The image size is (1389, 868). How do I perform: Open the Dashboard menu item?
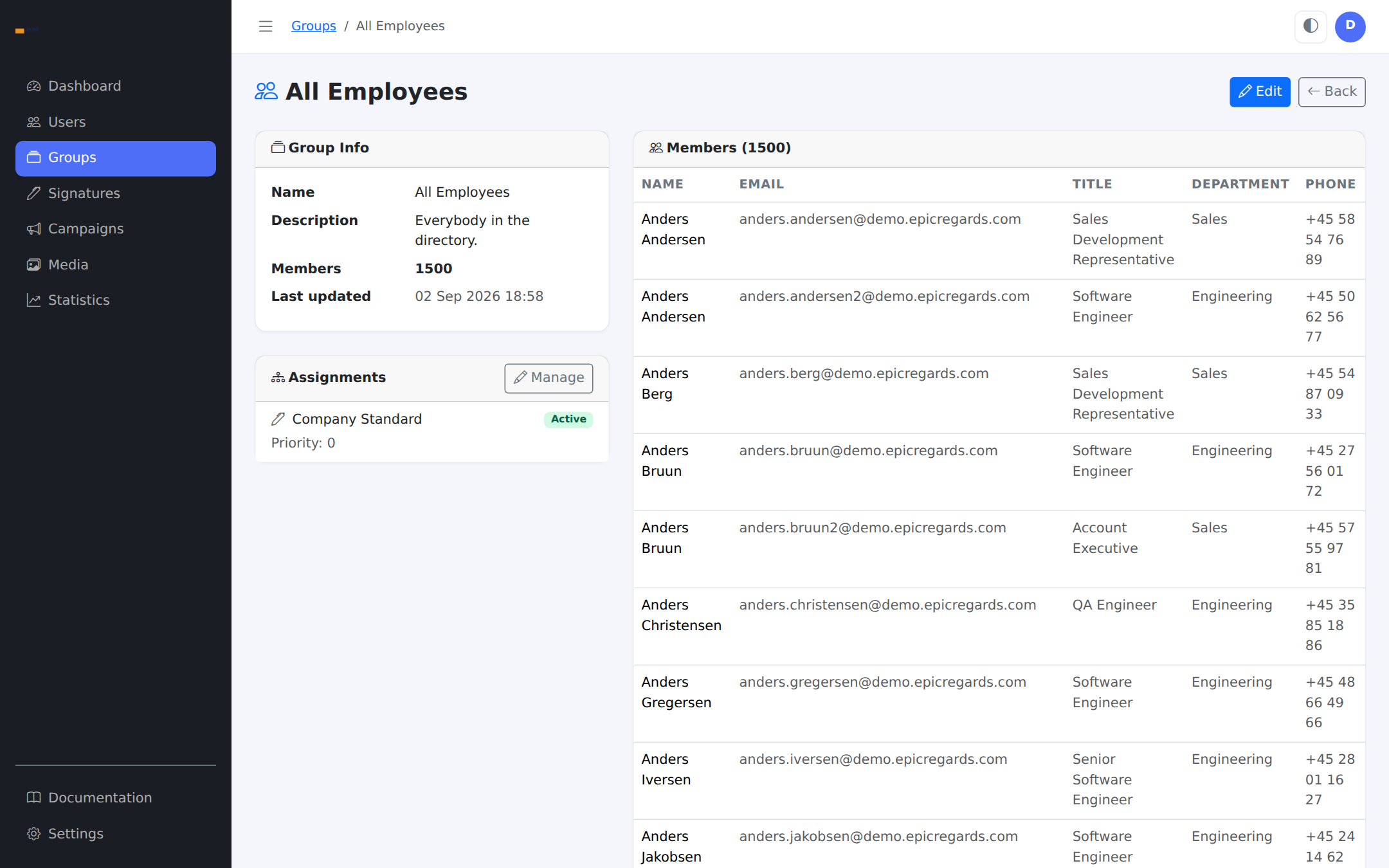tap(116, 86)
